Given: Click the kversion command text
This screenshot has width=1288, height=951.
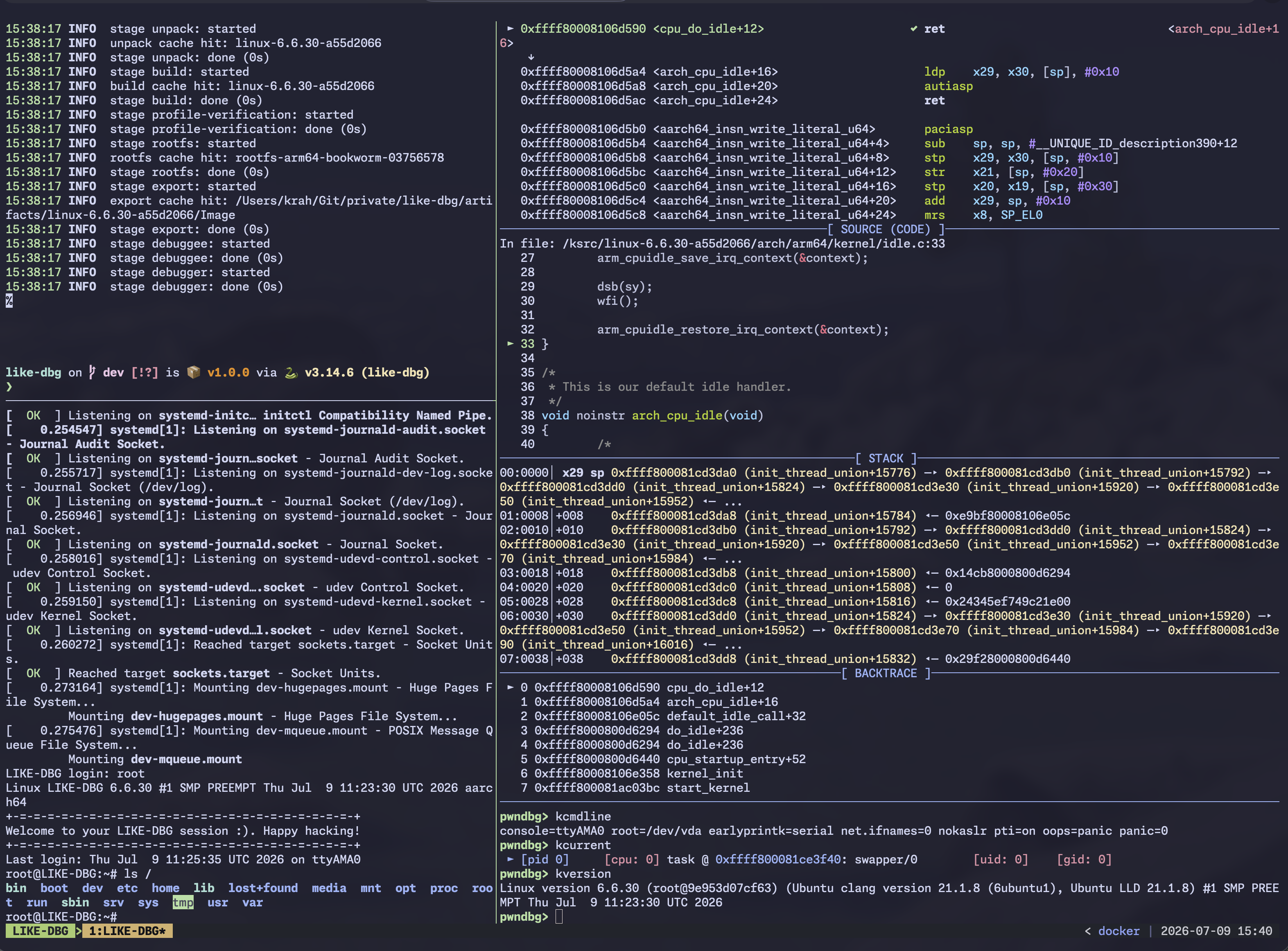Looking at the screenshot, I should point(583,874).
